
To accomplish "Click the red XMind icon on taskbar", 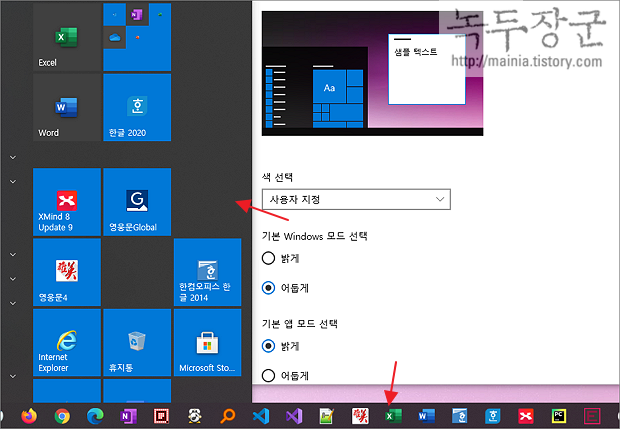I will [x=525, y=416].
